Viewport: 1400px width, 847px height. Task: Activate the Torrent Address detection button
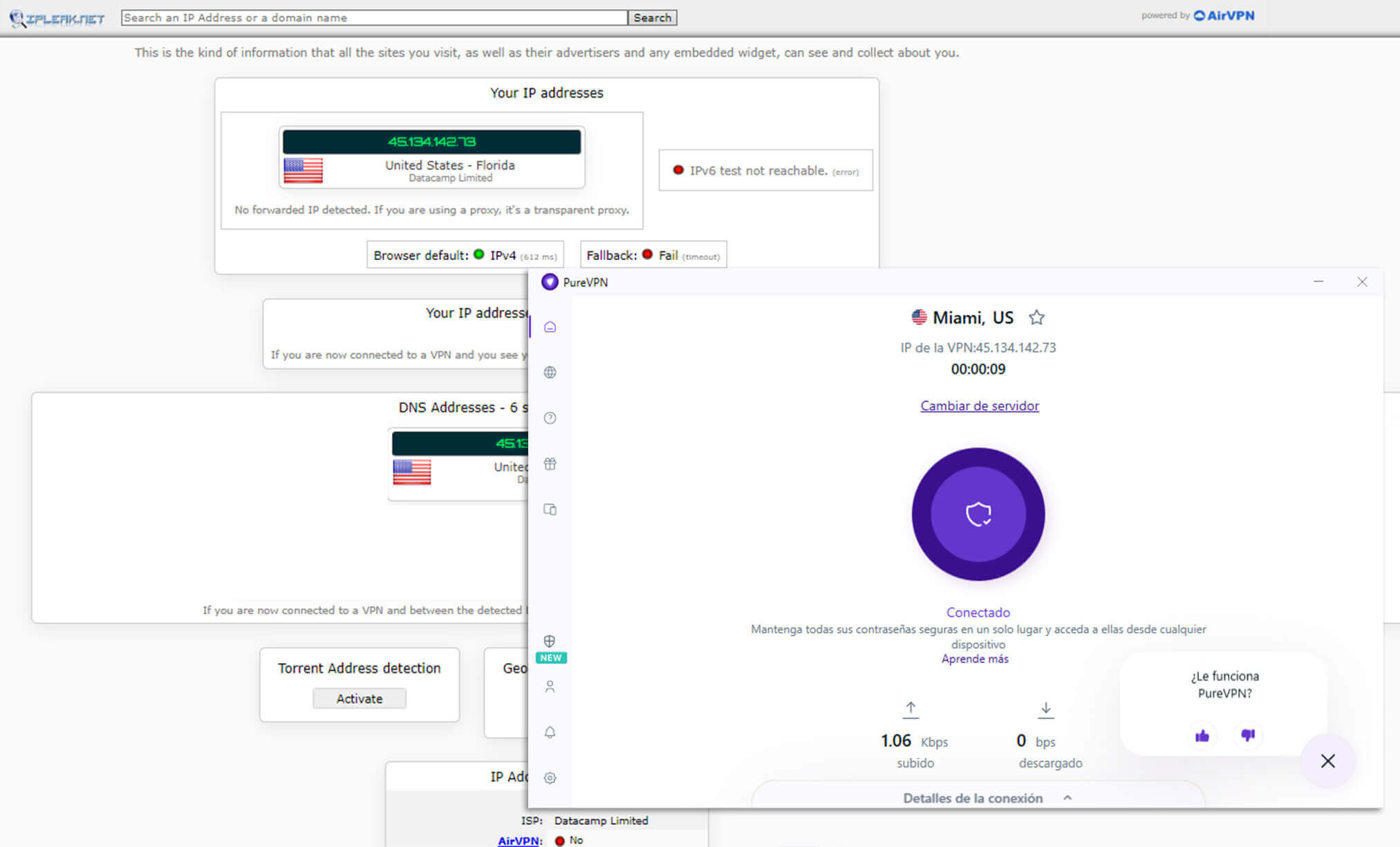[x=358, y=697]
